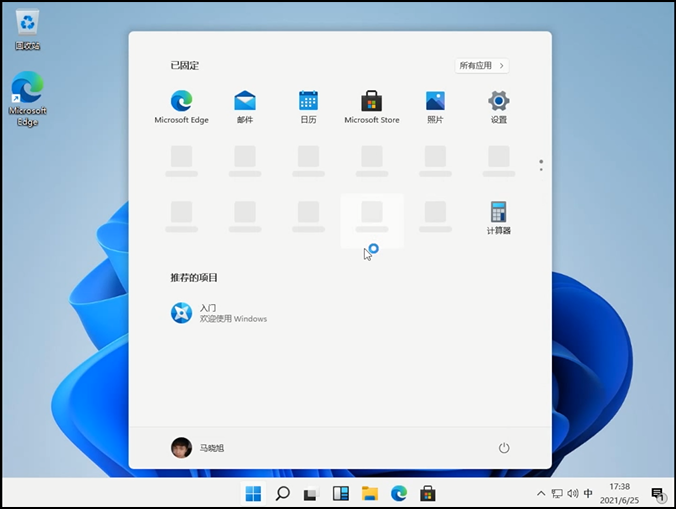This screenshot has height=509, width=676.
Task: Click the 欢迎使用 Windows subtitle text
Action: (233, 319)
